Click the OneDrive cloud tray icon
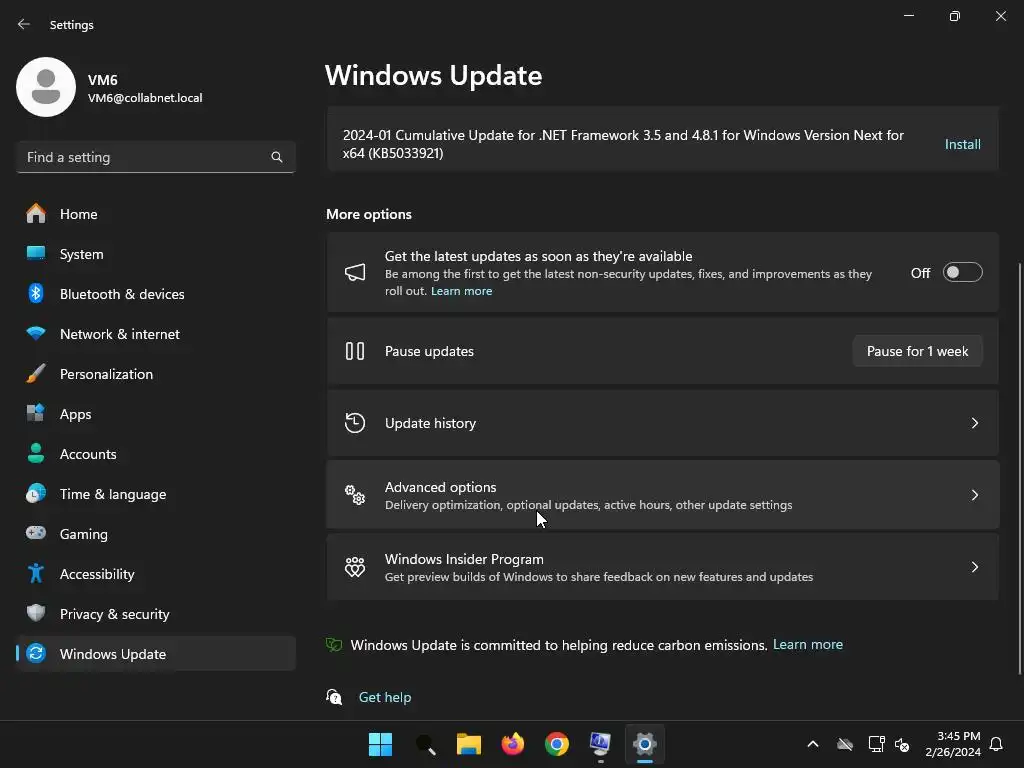This screenshot has height=768, width=1024. coord(845,744)
